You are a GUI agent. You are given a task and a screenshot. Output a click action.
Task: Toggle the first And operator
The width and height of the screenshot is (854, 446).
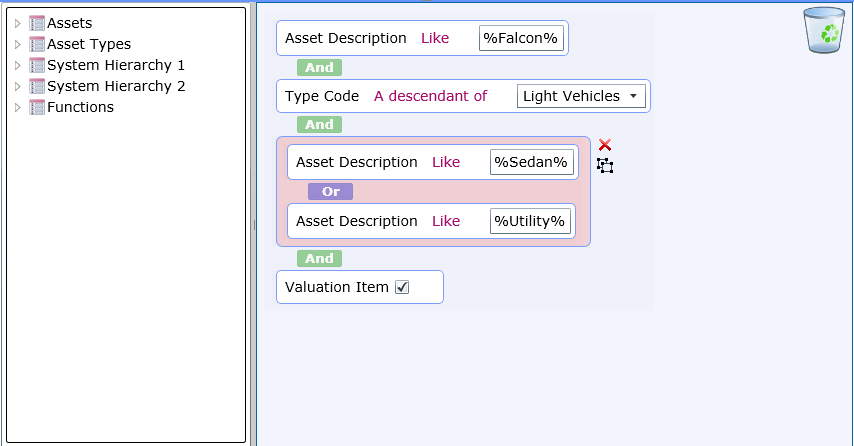pyautogui.click(x=319, y=68)
